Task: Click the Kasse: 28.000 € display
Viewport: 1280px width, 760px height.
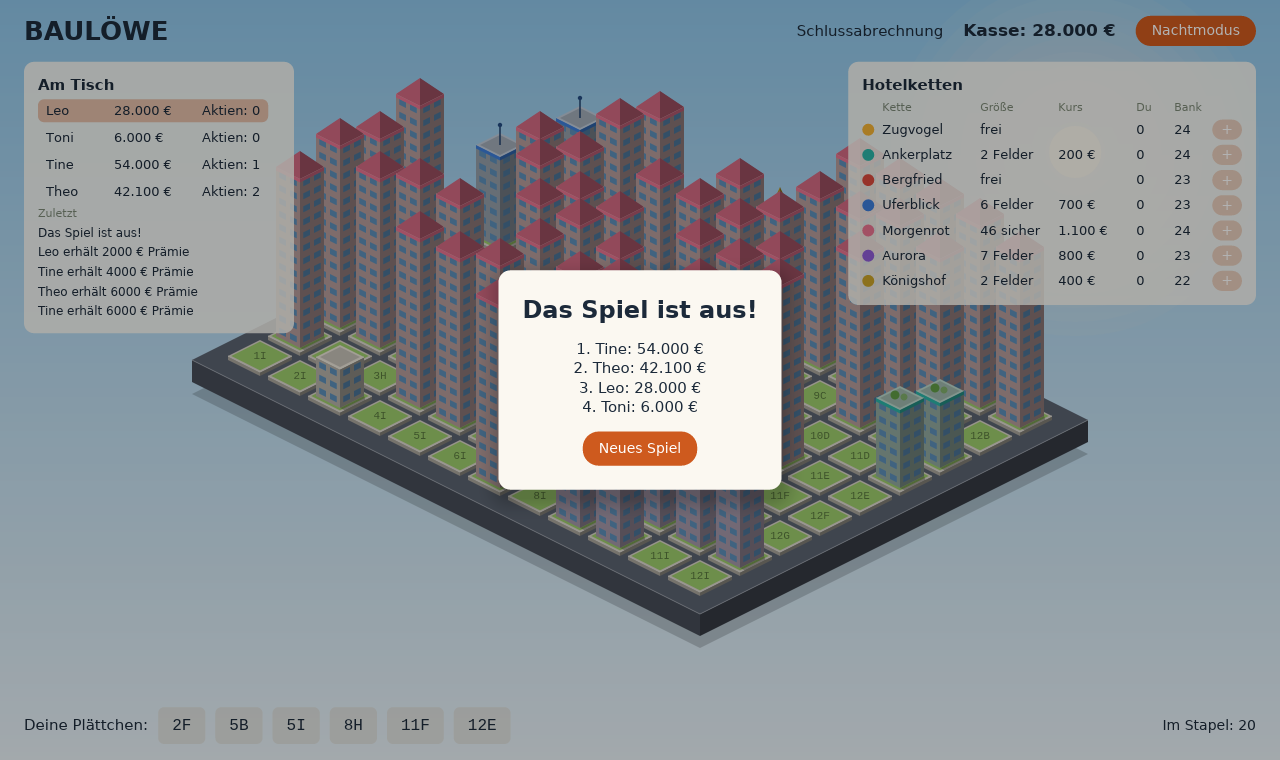Action: click(1039, 31)
